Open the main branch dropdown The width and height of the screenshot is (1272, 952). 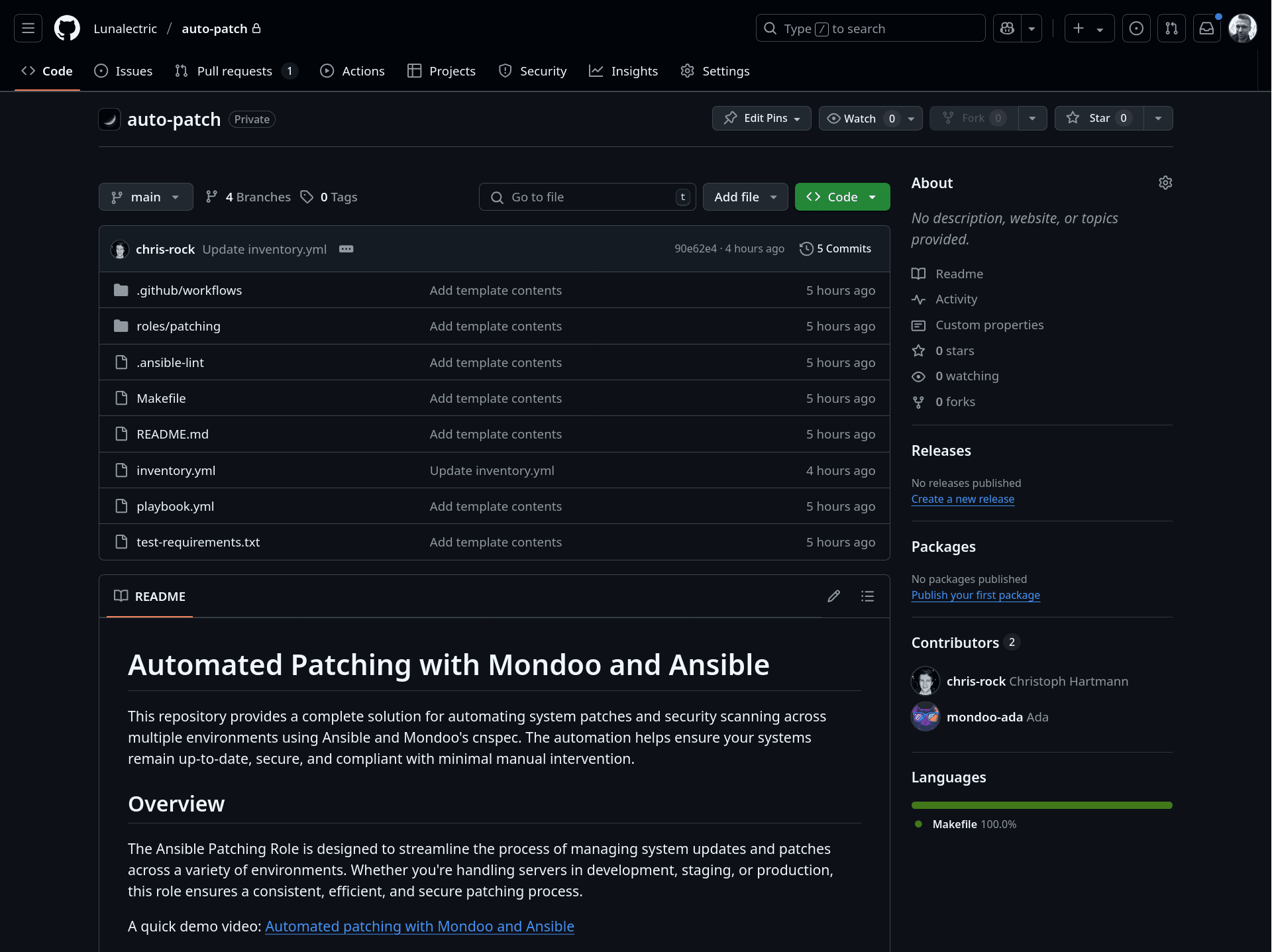[x=146, y=197]
